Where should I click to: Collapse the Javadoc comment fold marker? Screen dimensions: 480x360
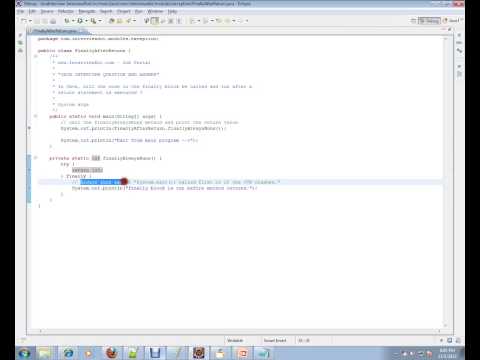36,56
